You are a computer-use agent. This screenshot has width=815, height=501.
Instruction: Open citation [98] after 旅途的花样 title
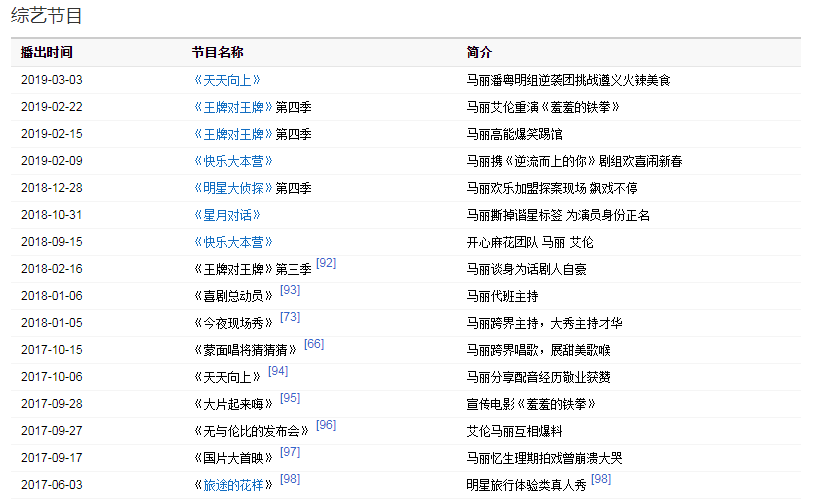(x=290, y=479)
